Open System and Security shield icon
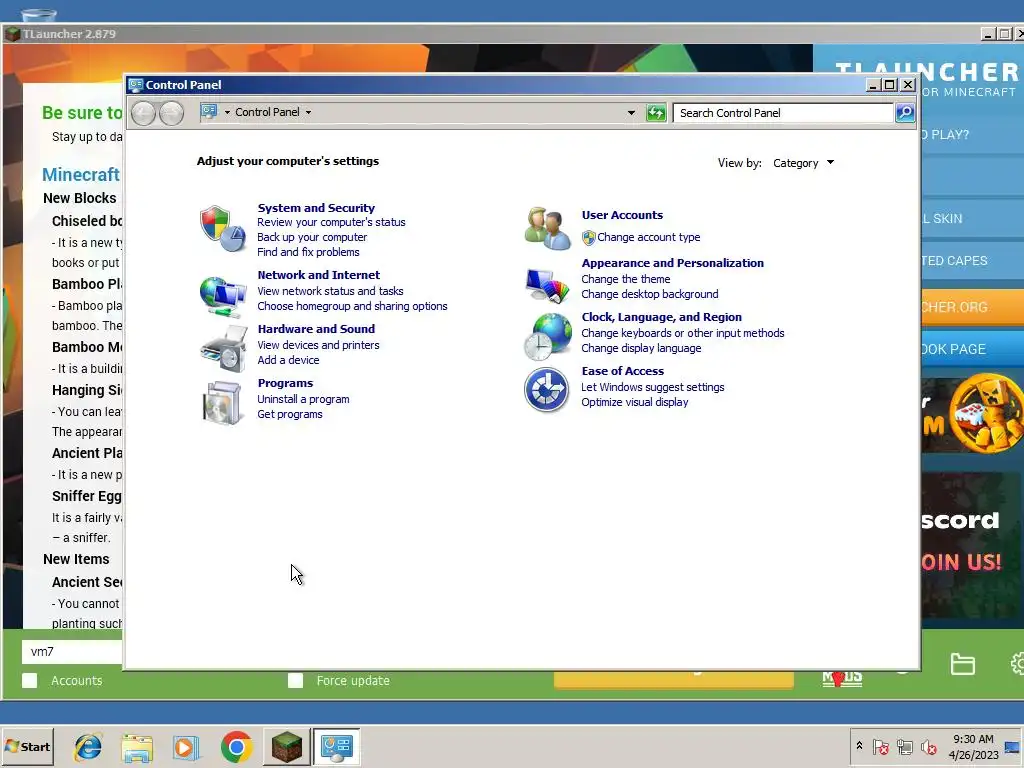 (x=223, y=229)
